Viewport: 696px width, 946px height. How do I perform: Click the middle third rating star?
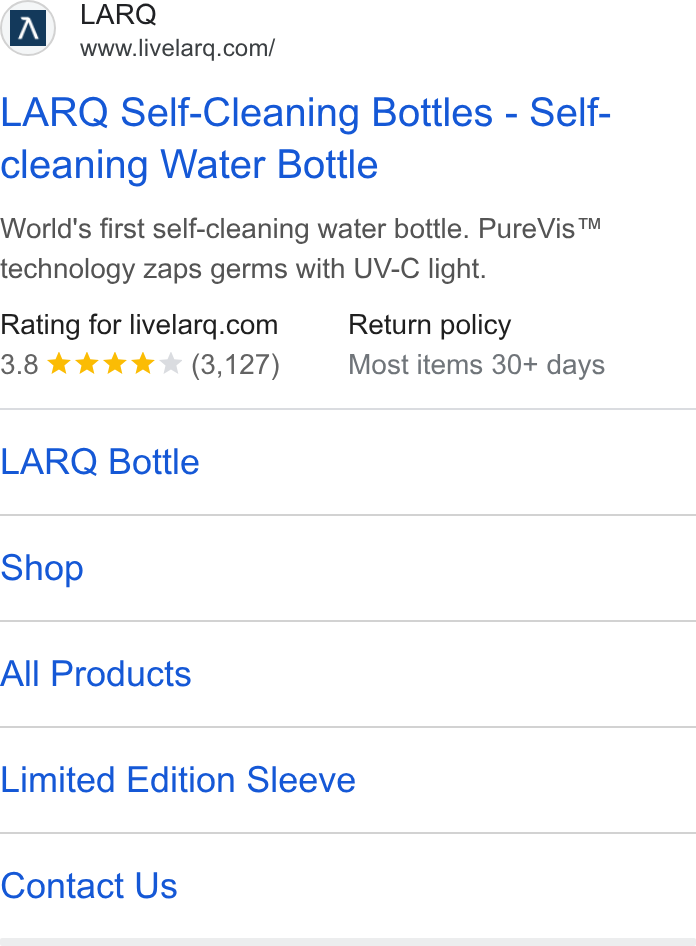coord(115,364)
